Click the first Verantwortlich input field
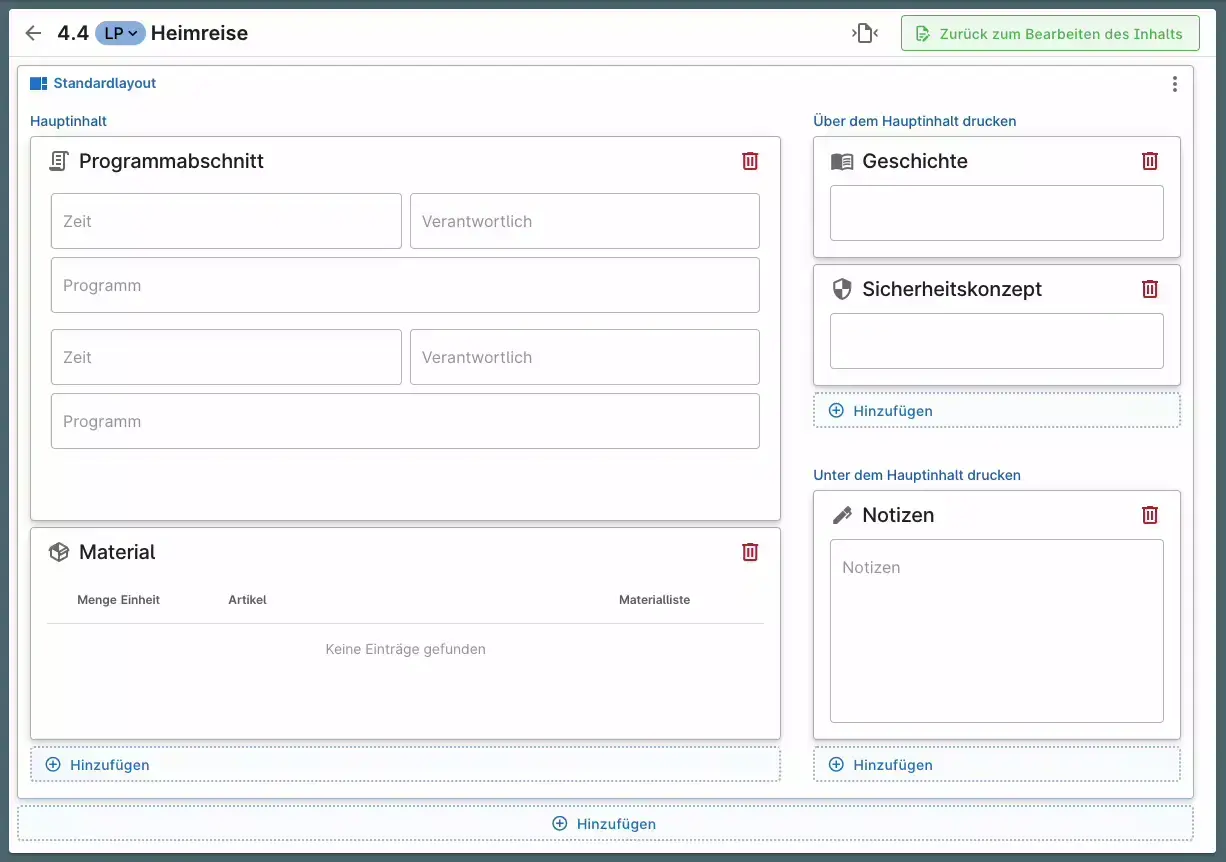The width and height of the screenshot is (1226, 862). pos(584,221)
